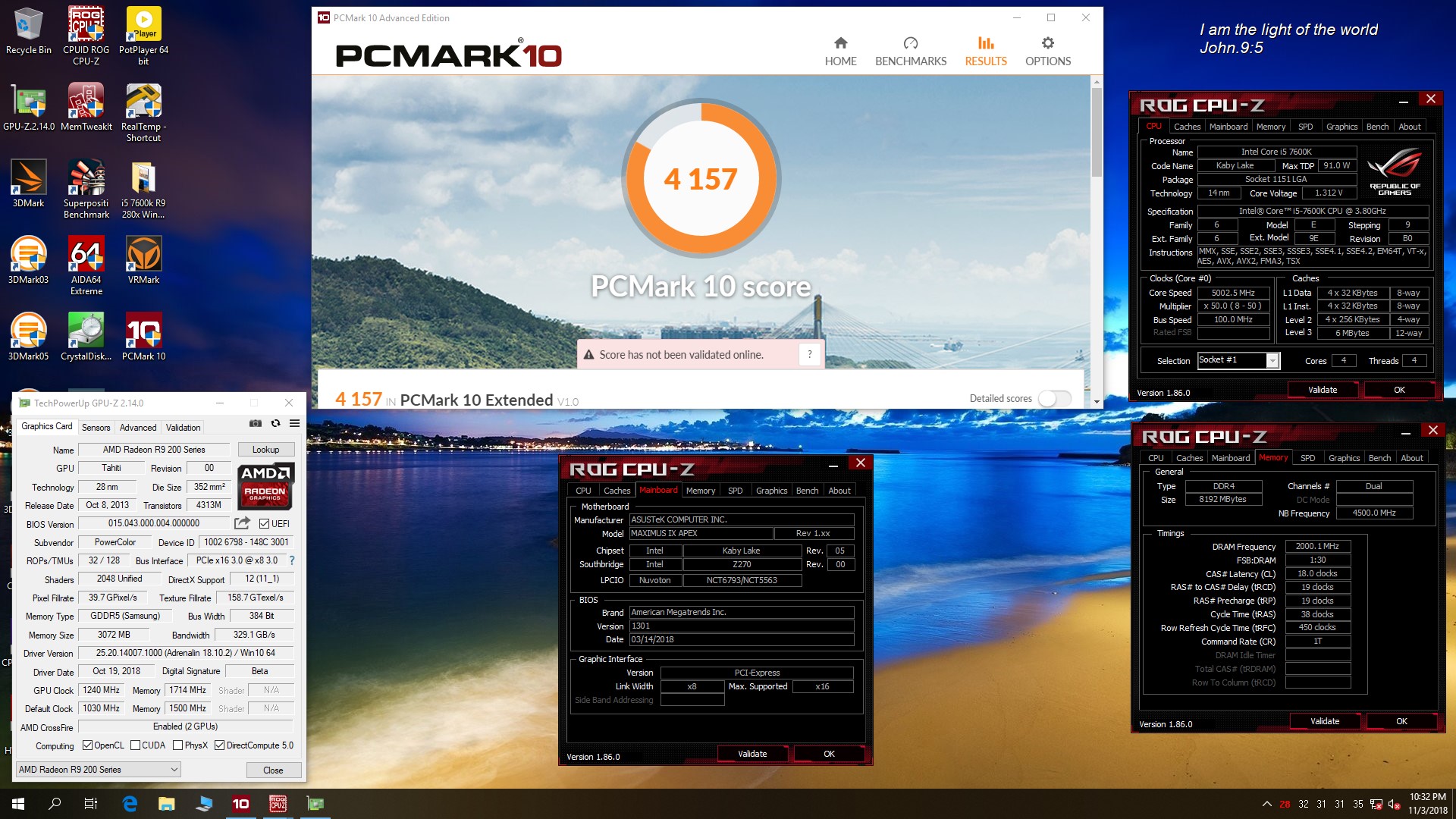
Task: Launch 3DMark05 desktop icon
Action: pos(28,337)
